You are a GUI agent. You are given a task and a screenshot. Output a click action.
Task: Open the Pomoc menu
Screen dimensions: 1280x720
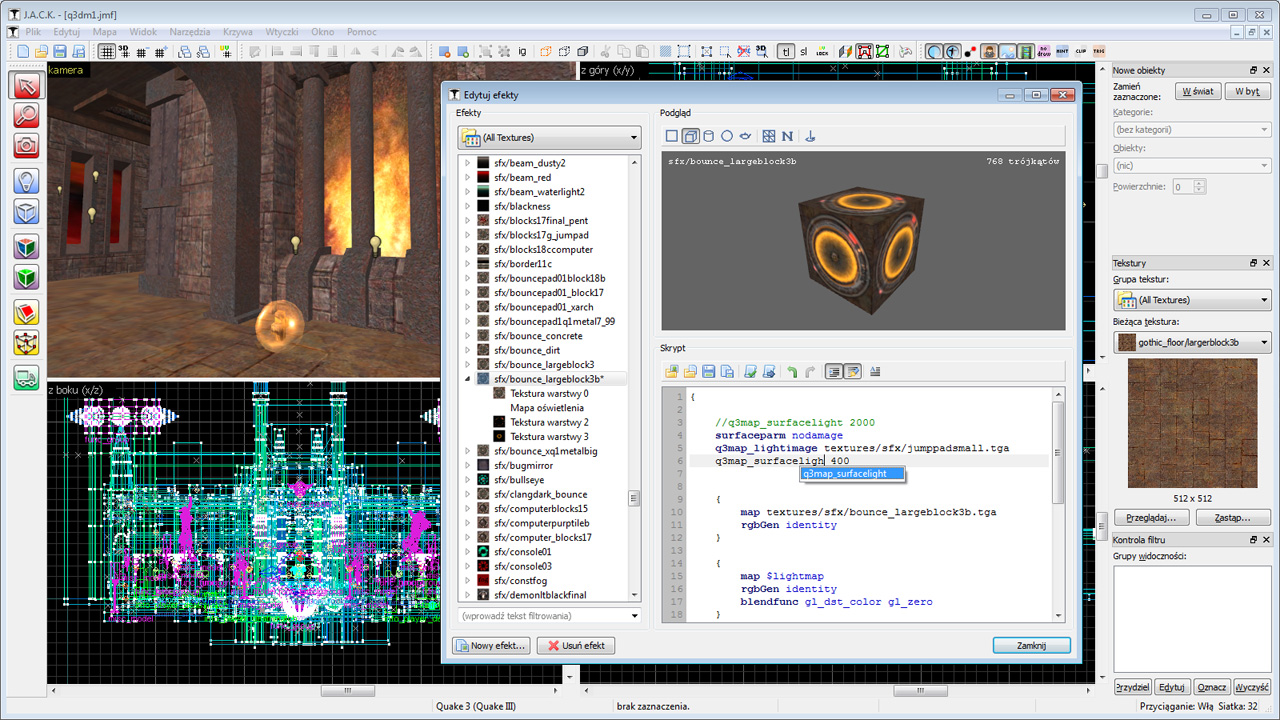coord(362,32)
